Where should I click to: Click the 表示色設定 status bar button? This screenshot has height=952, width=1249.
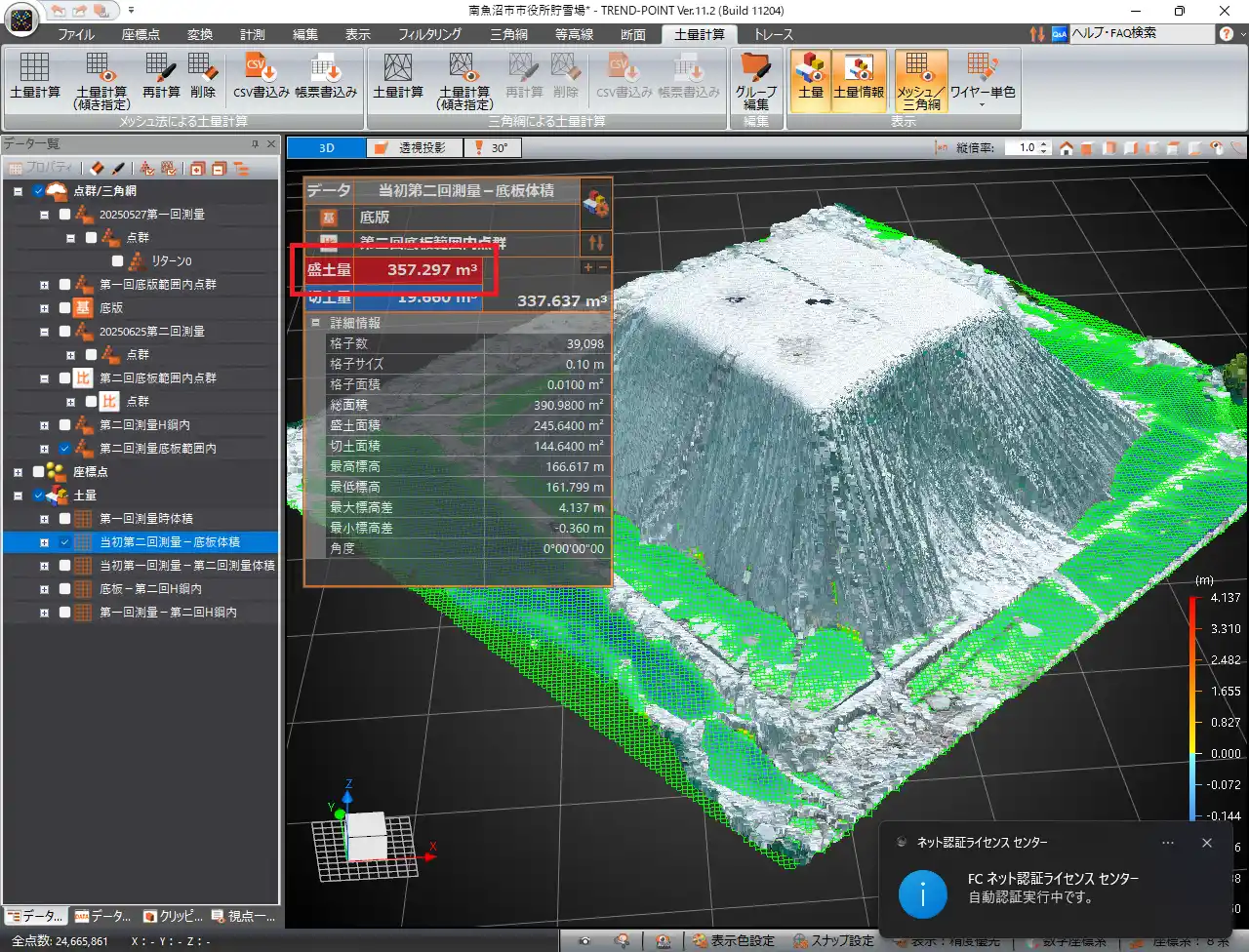pyautogui.click(x=734, y=941)
